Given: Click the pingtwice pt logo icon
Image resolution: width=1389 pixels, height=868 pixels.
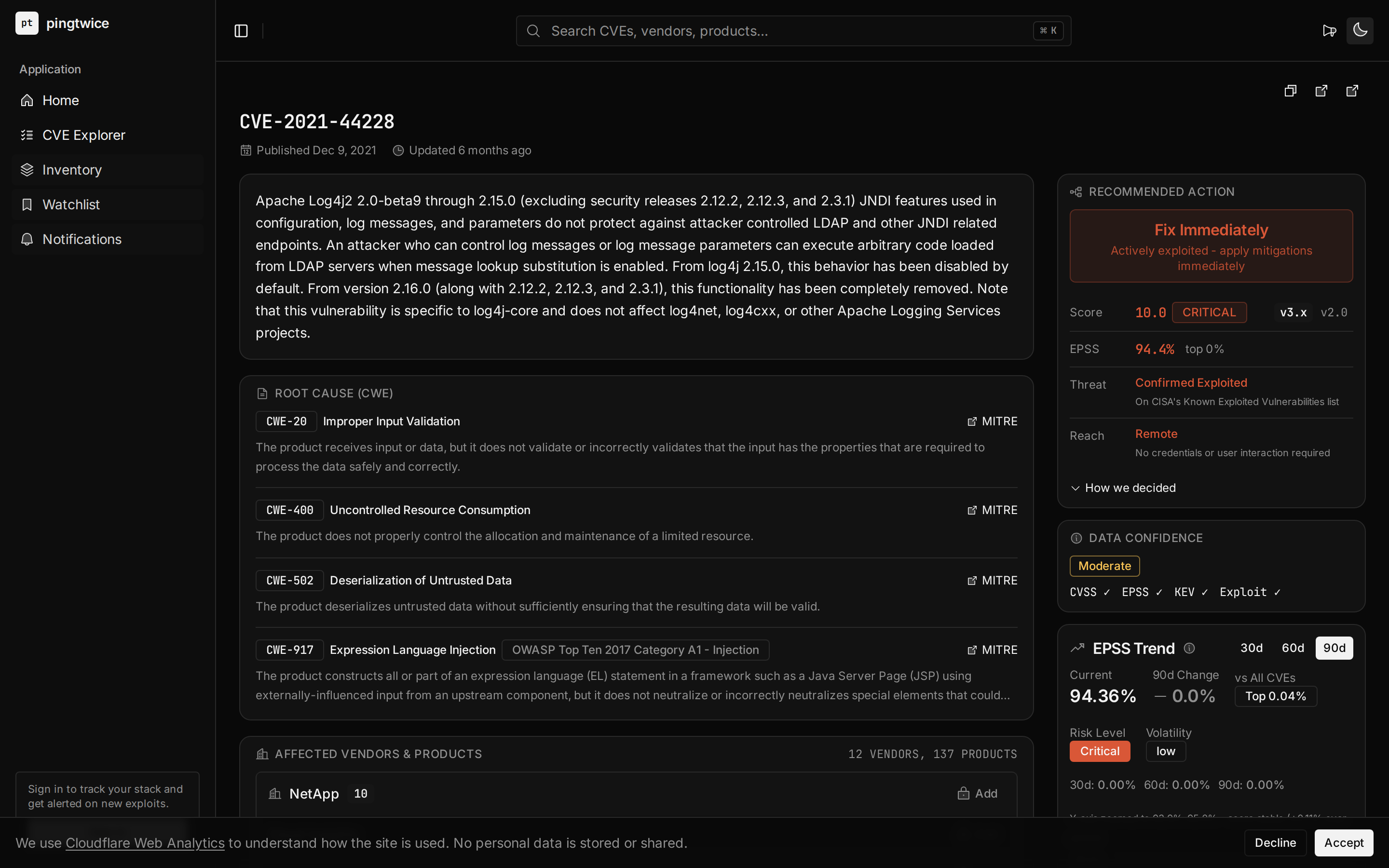Looking at the screenshot, I should (27, 23).
